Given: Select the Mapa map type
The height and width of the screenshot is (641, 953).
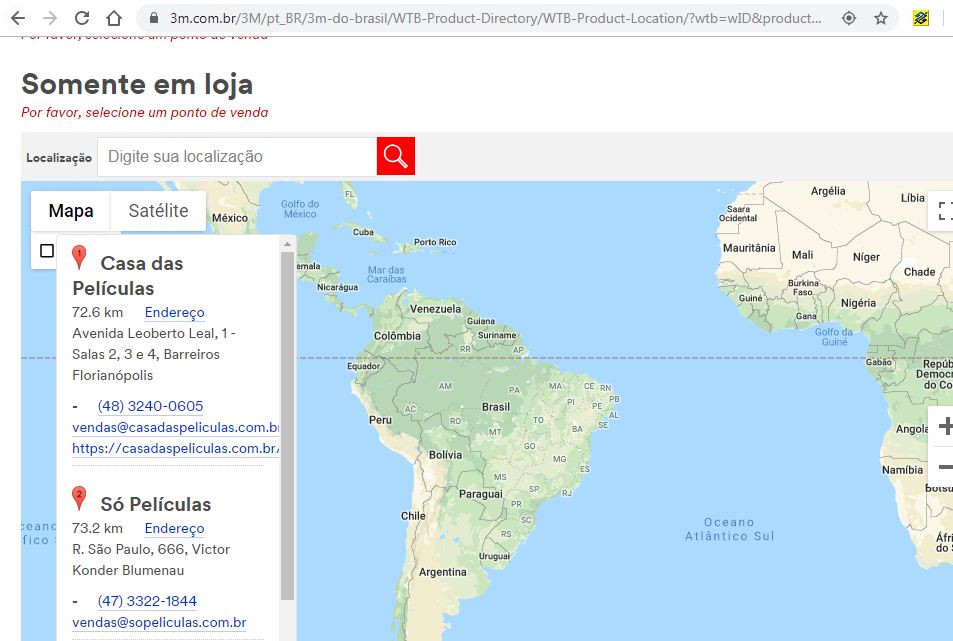Looking at the screenshot, I should 71,211.
